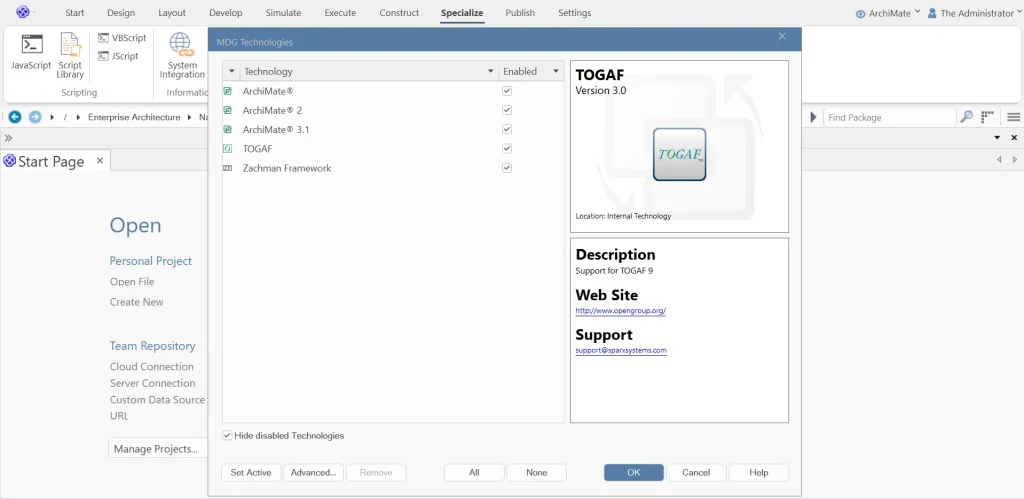Screen dimensions: 1024x499
Task: Open the Technology column filter dropdown
Action: pyautogui.click(x=490, y=71)
